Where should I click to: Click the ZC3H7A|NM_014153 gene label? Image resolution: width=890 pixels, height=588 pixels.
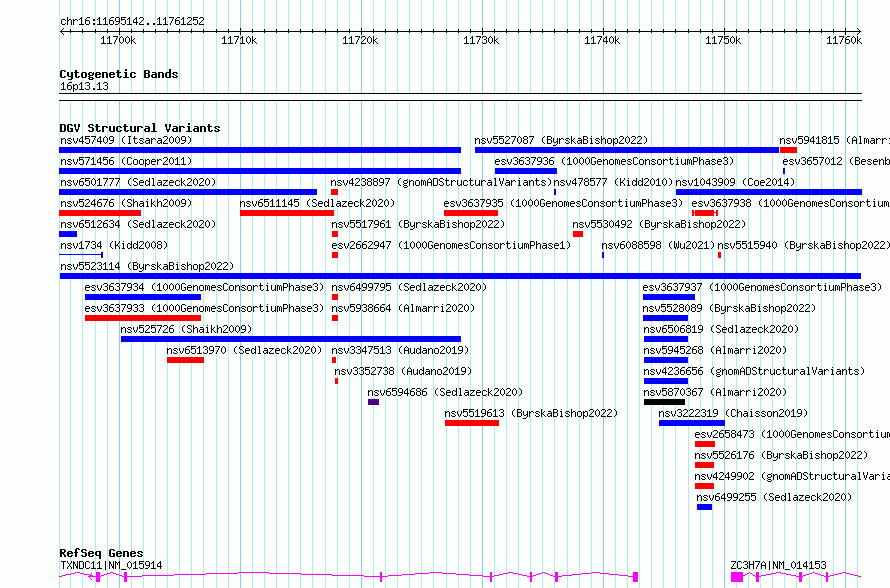click(x=778, y=565)
